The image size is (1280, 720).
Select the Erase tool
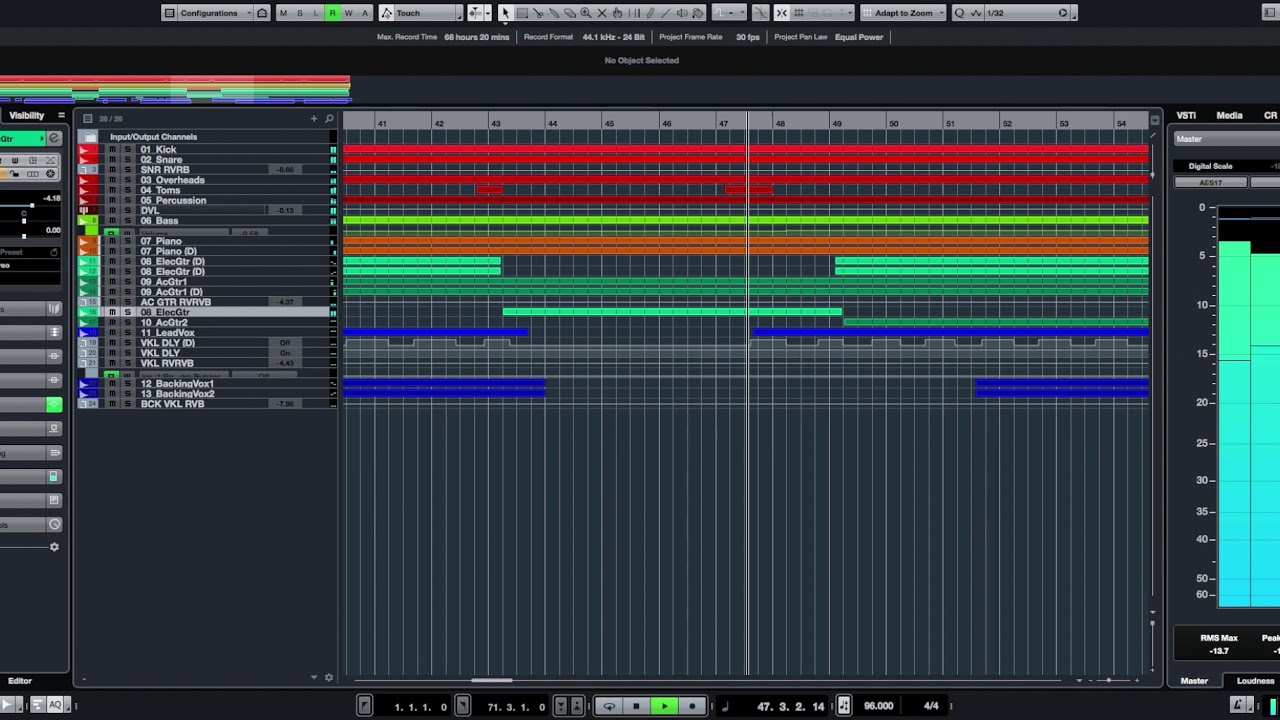pyautogui.click(x=570, y=13)
